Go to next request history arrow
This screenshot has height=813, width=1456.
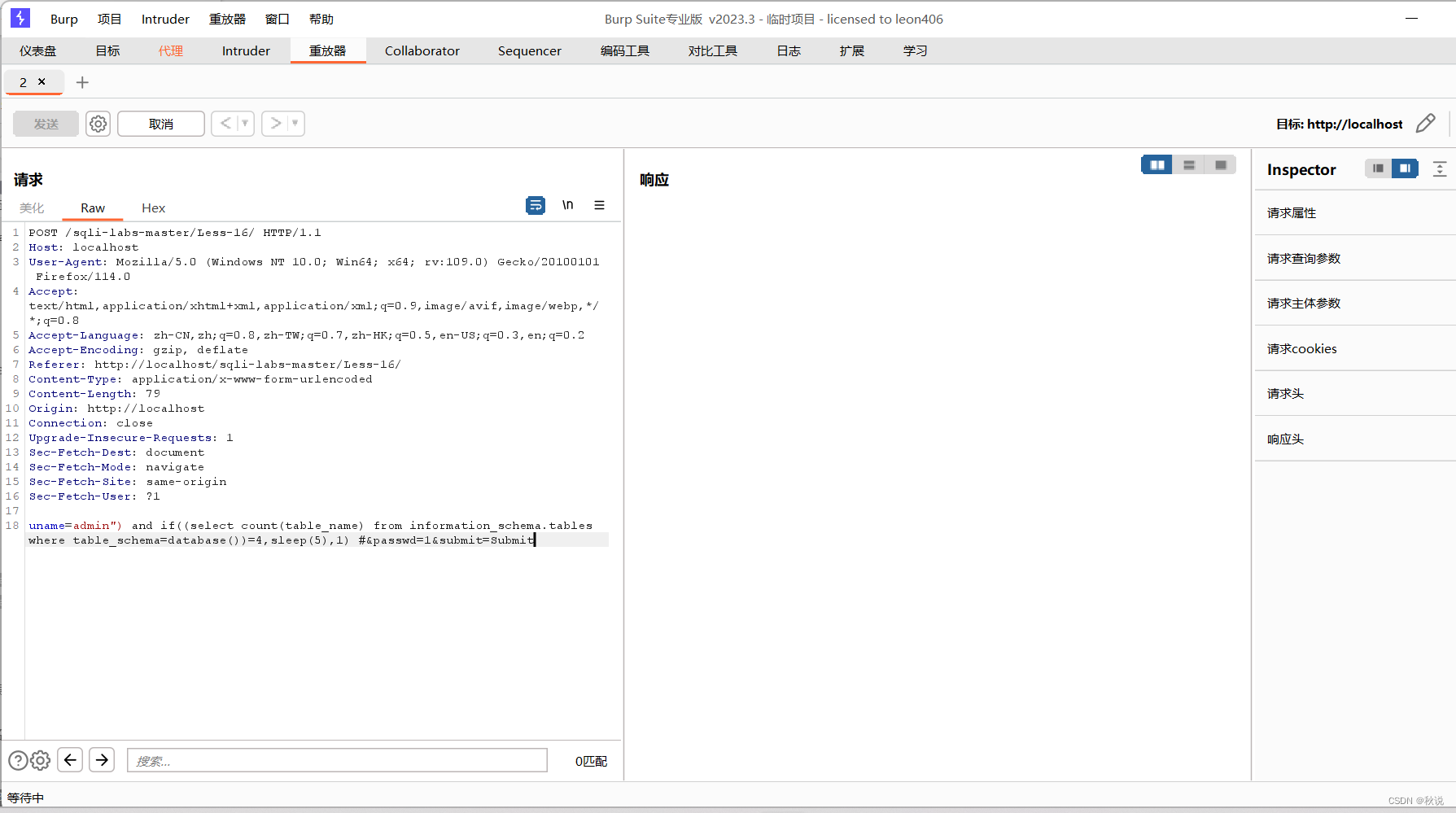(276, 124)
